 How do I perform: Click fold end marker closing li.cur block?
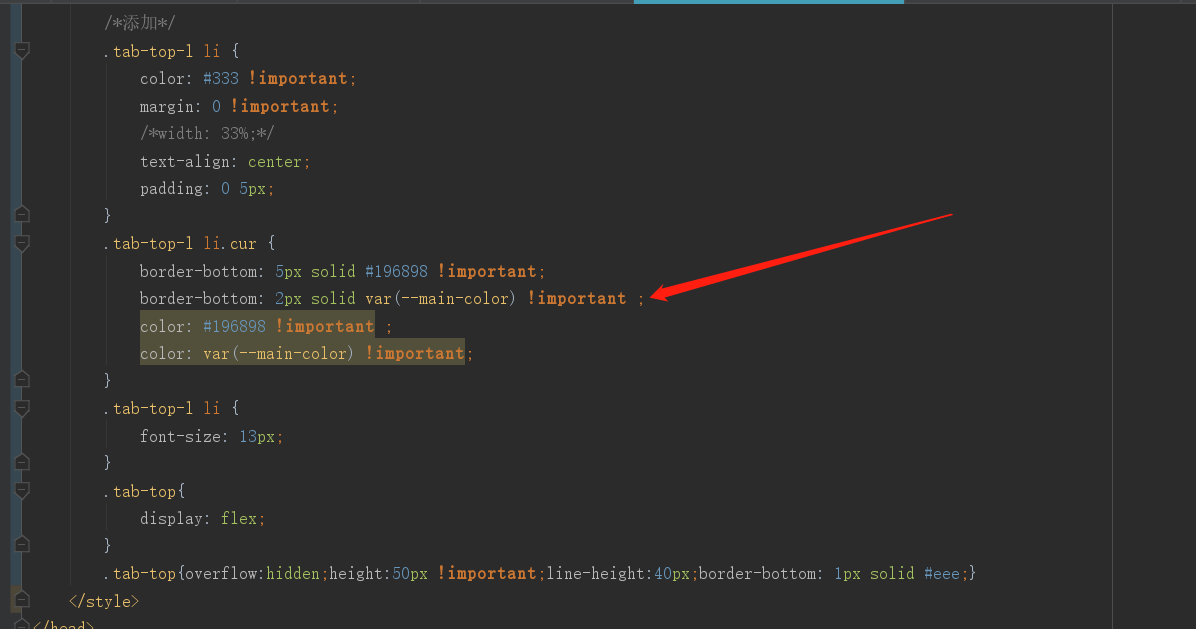pos(22,380)
